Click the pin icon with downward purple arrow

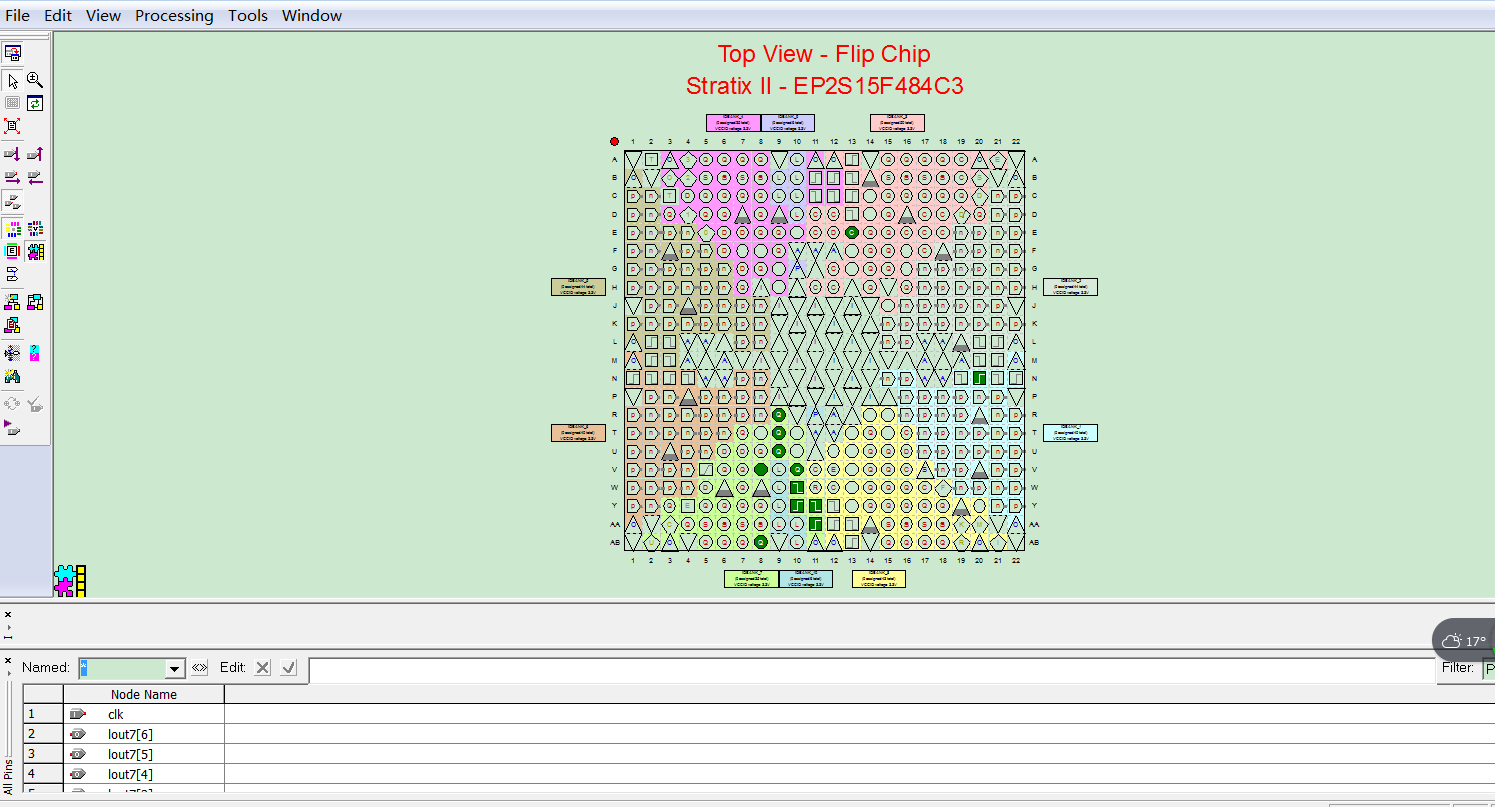tap(12, 154)
